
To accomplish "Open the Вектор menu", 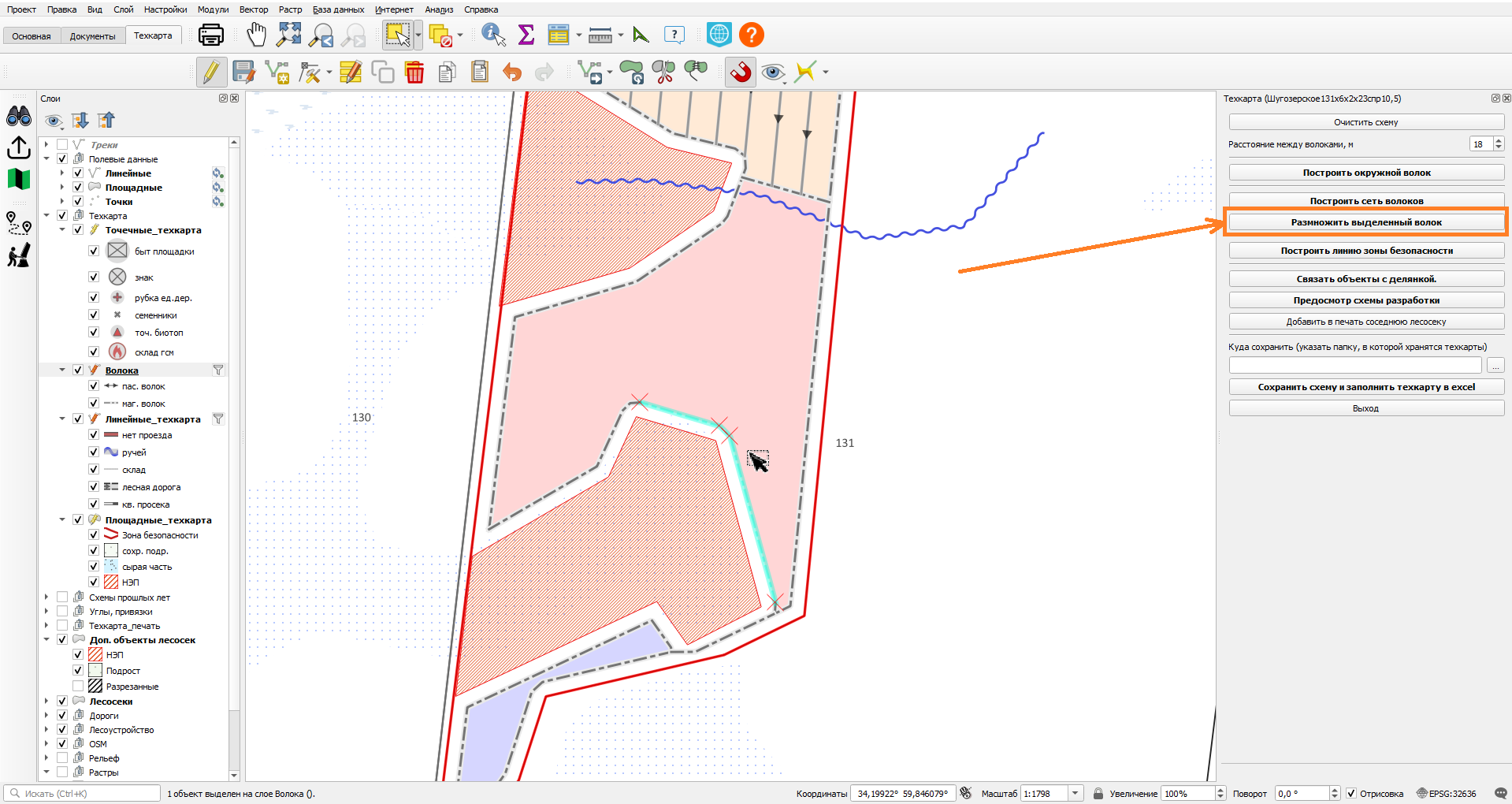I will click(x=254, y=9).
